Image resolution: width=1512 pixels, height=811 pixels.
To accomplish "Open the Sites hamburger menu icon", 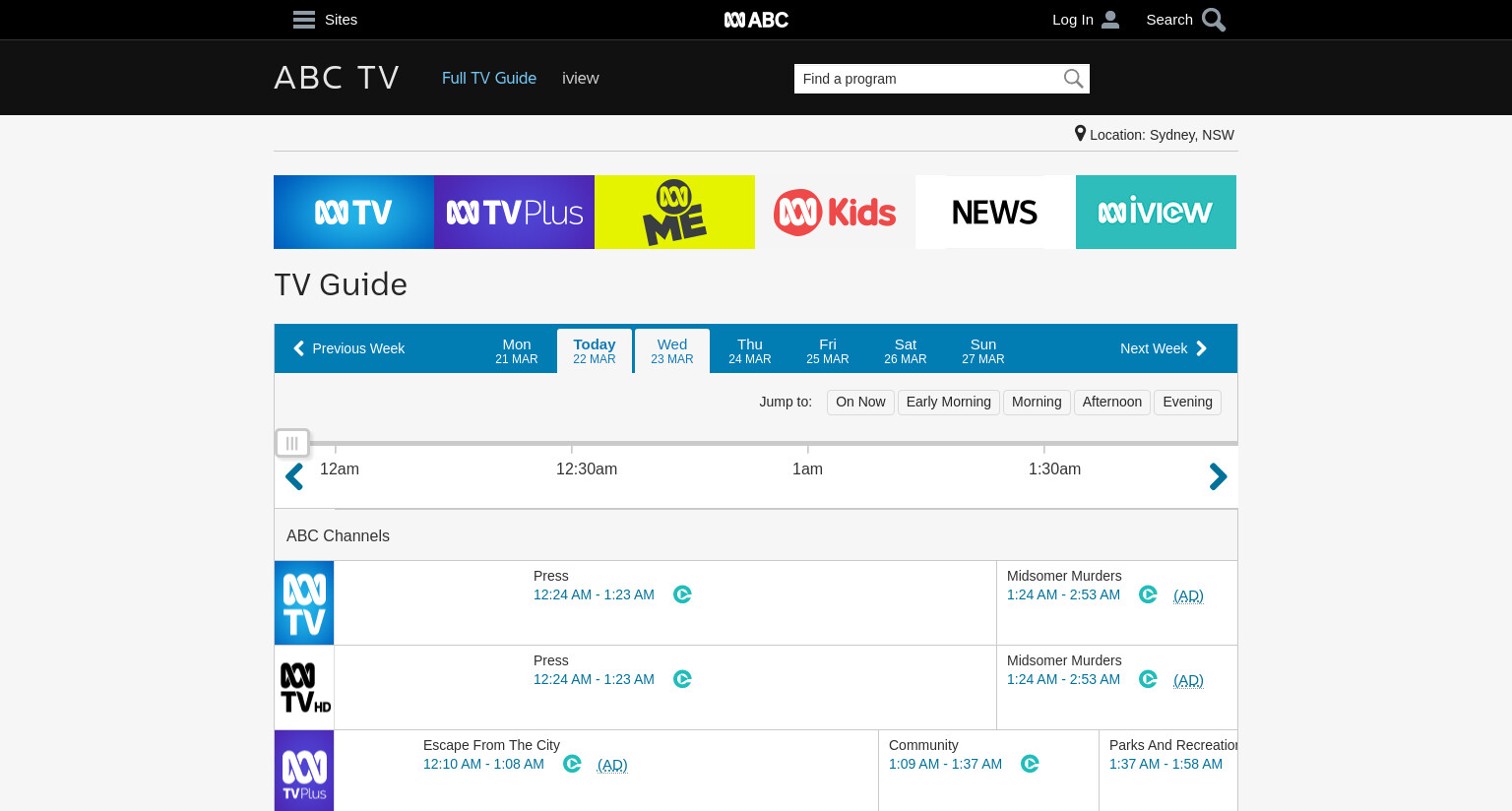I will pos(304,20).
